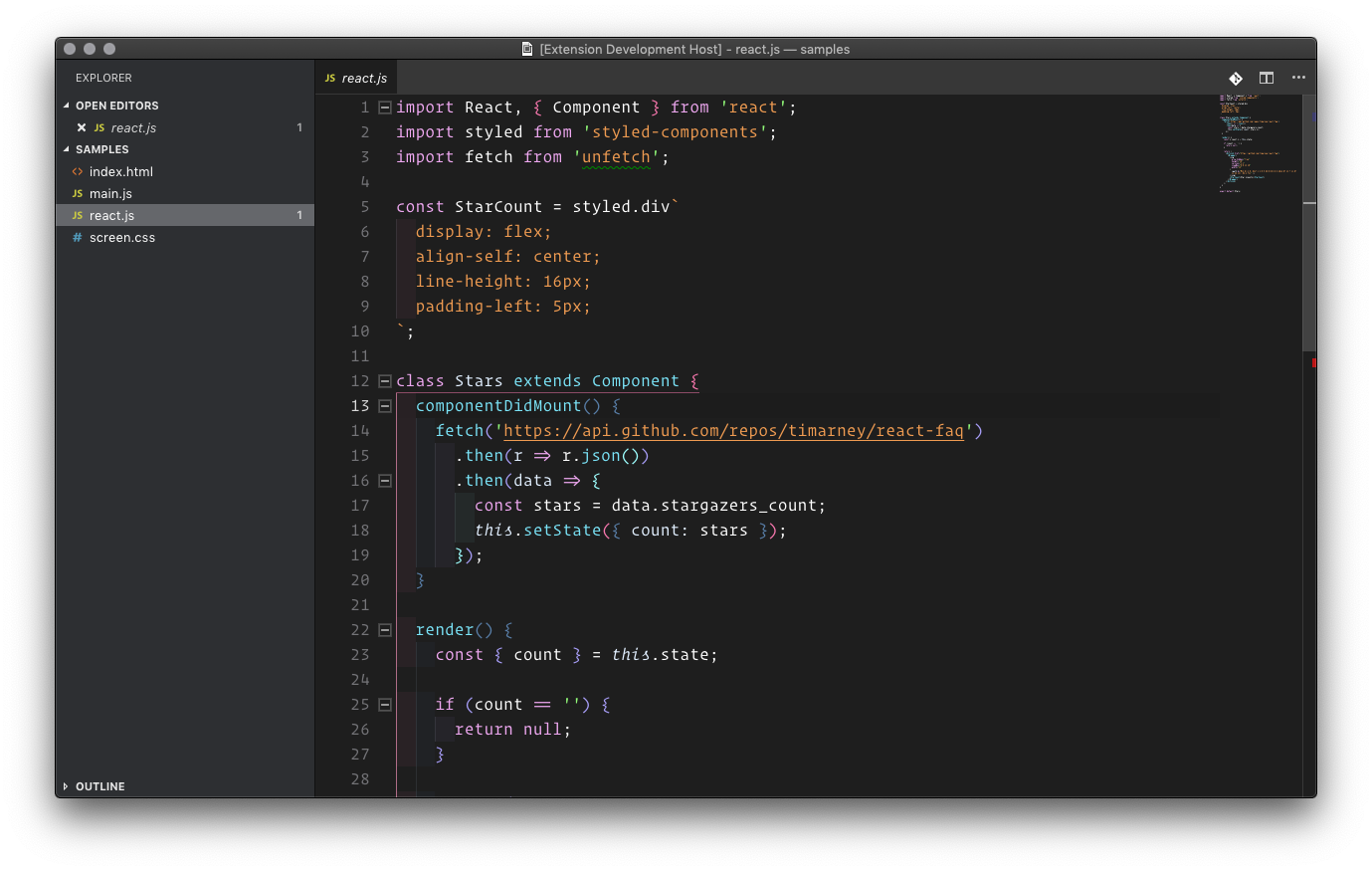
Task: Fold the if block at line 25
Action: point(385,705)
